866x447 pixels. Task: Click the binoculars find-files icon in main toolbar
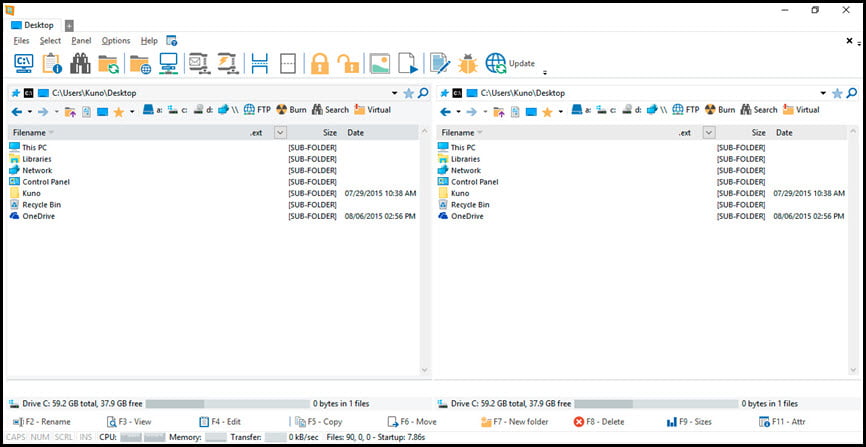[x=80, y=63]
